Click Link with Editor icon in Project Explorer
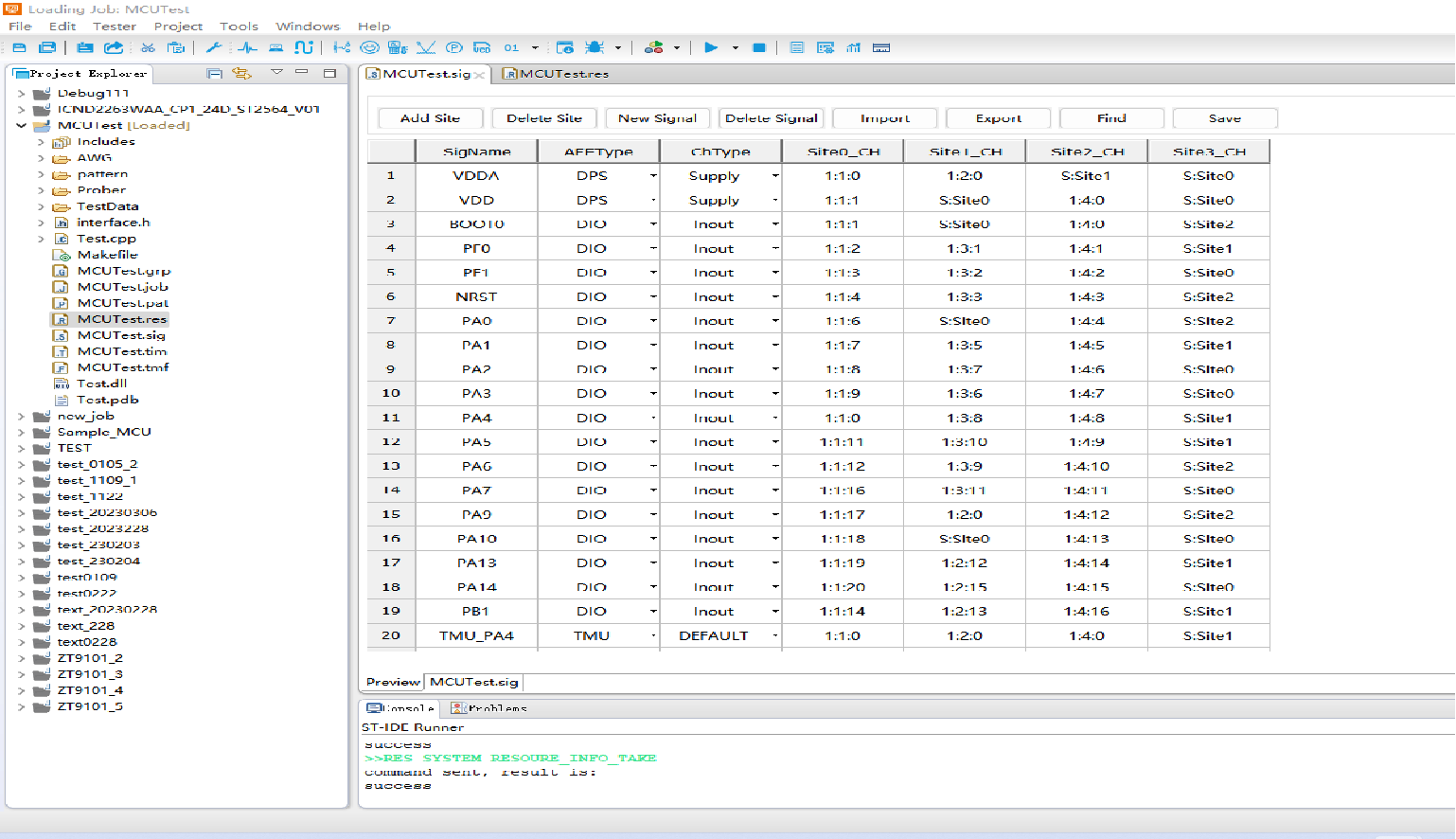Screen dimensions: 1456x839 pos(241,73)
